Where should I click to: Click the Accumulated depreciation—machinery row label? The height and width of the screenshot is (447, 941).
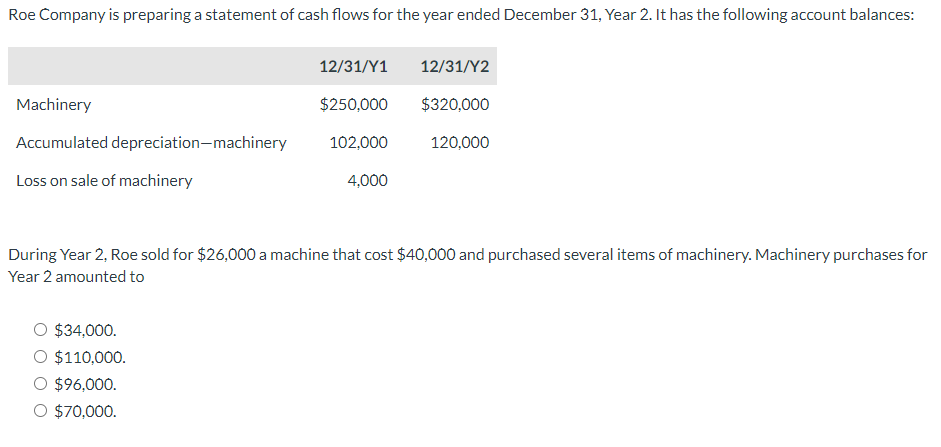point(151,143)
